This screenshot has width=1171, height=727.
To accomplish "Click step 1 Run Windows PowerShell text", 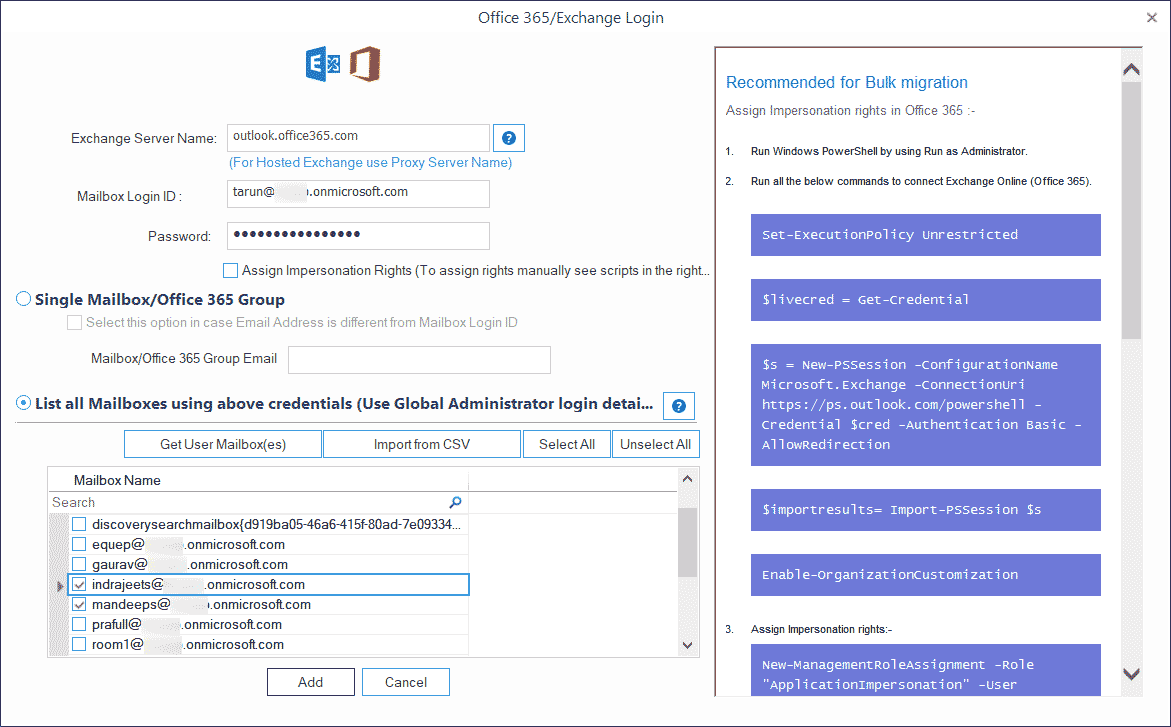I will [889, 152].
